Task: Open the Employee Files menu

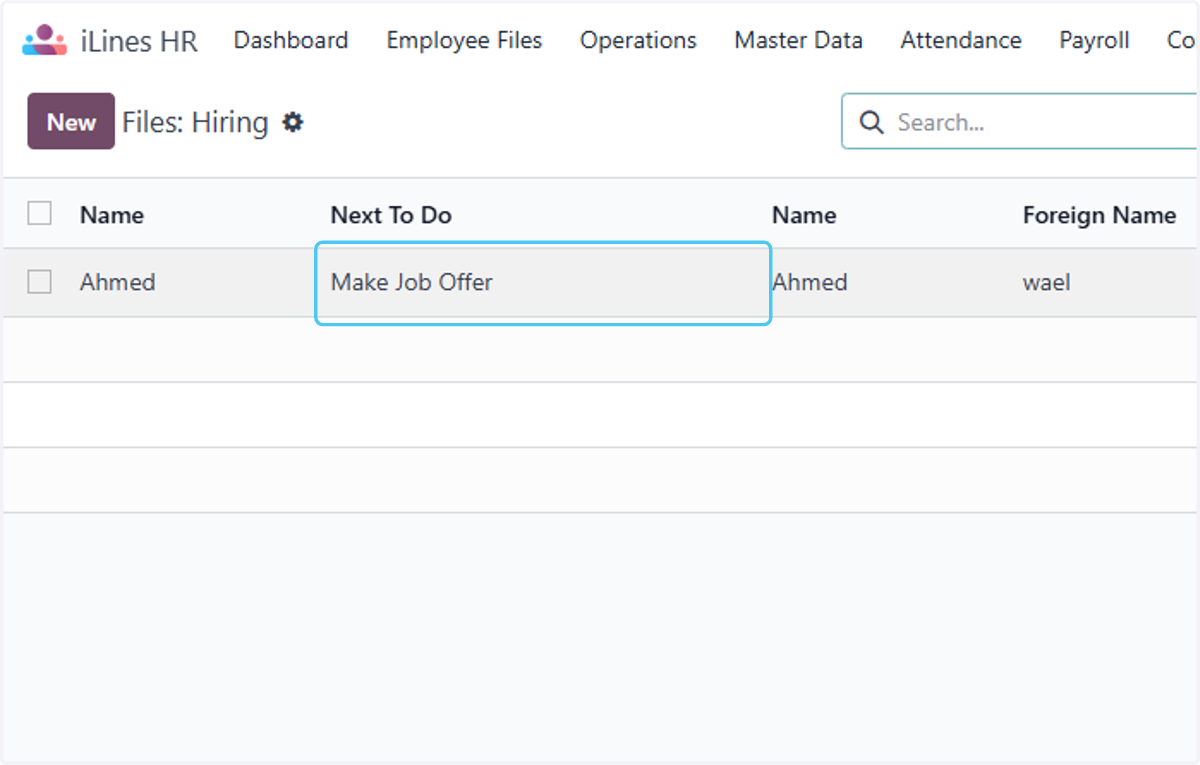Action: click(x=464, y=40)
